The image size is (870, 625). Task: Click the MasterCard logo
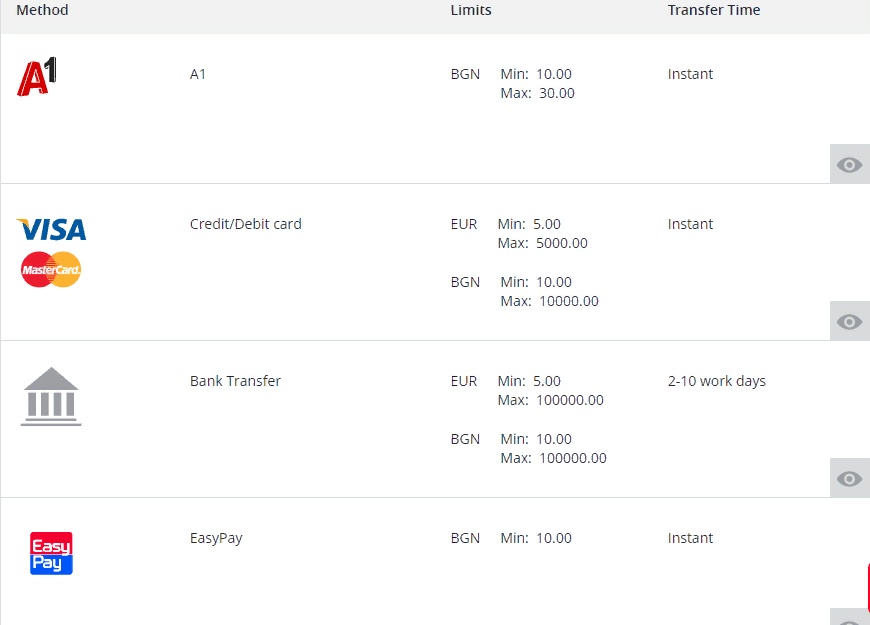(51, 269)
